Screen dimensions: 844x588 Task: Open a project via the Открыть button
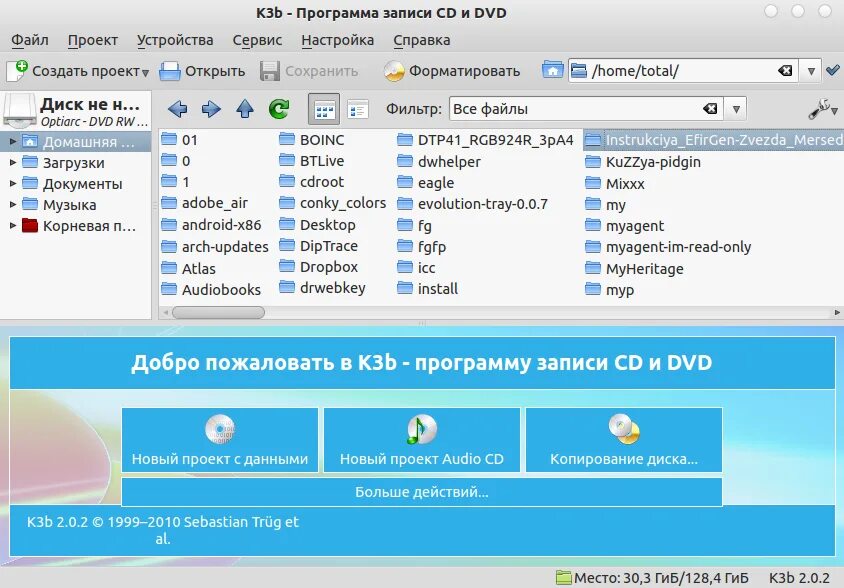coord(202,71)
